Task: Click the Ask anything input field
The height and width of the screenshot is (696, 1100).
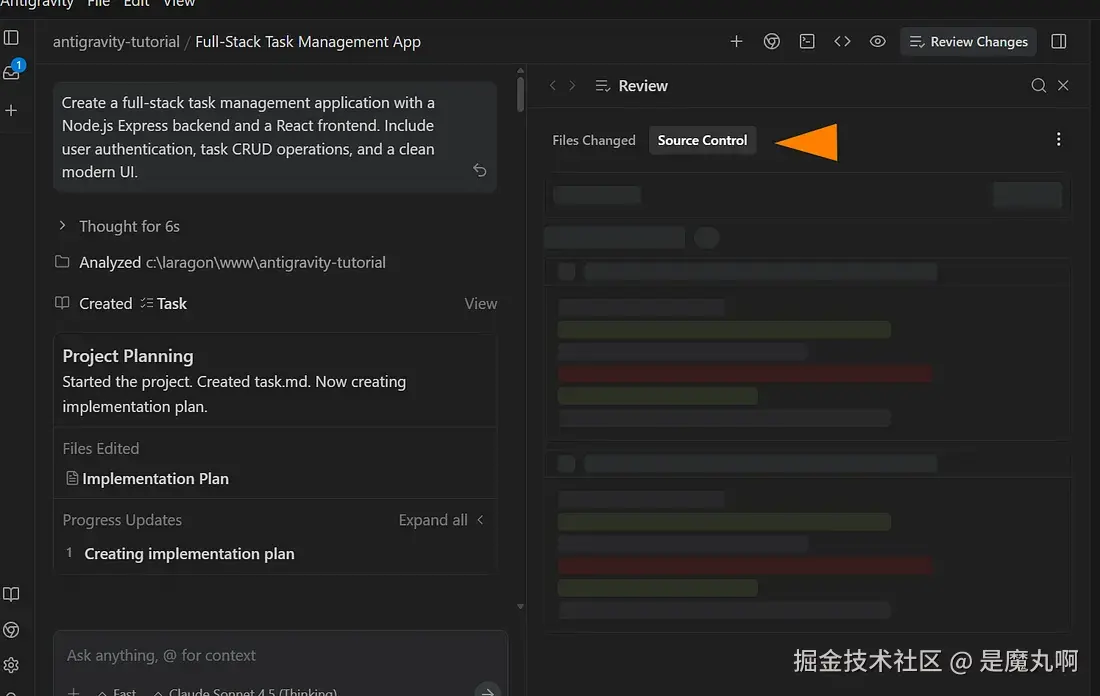Action: point(281,656)
